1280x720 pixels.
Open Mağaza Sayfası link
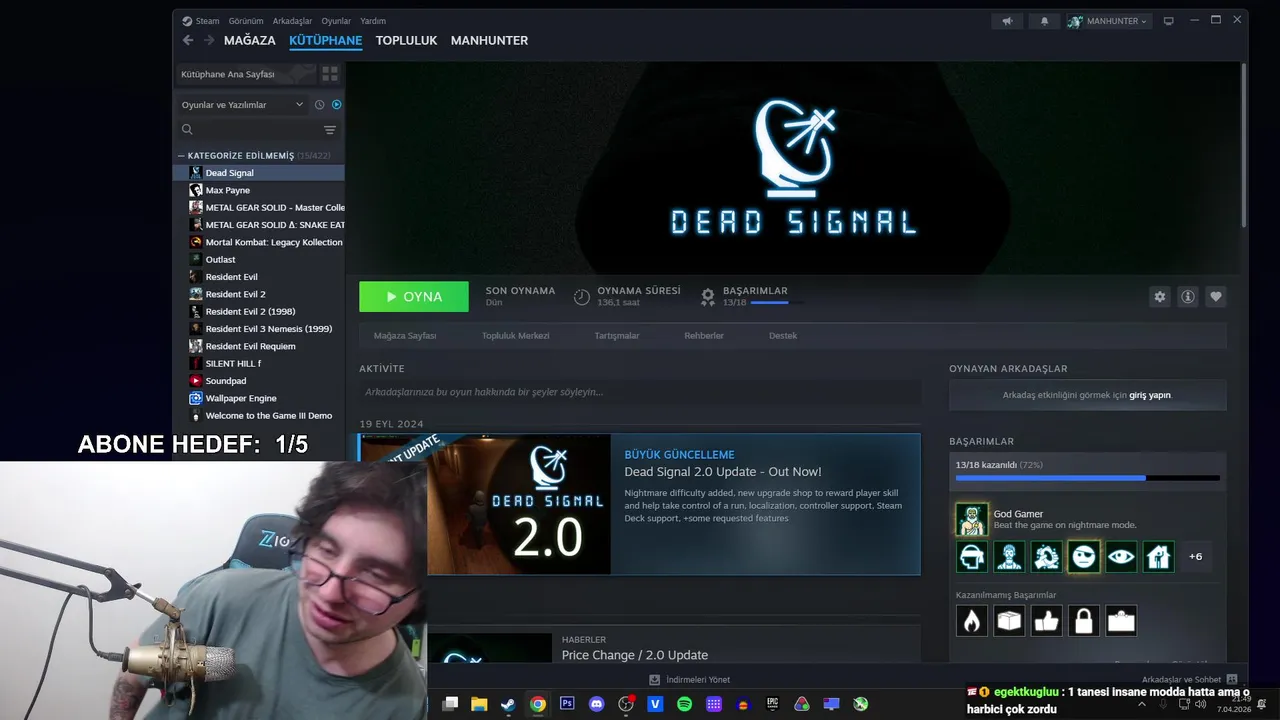405,336
